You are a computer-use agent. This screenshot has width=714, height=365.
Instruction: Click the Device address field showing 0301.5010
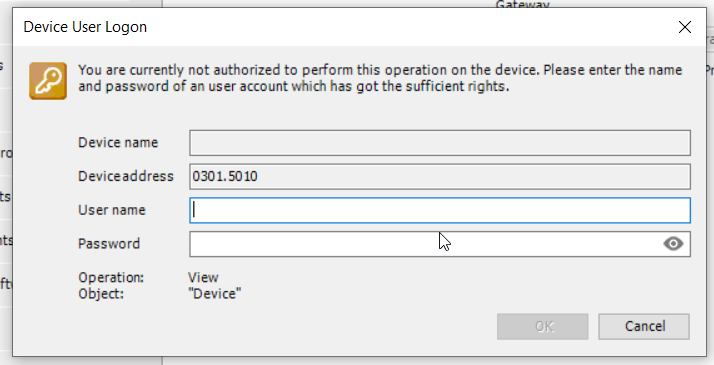[440, 177]
